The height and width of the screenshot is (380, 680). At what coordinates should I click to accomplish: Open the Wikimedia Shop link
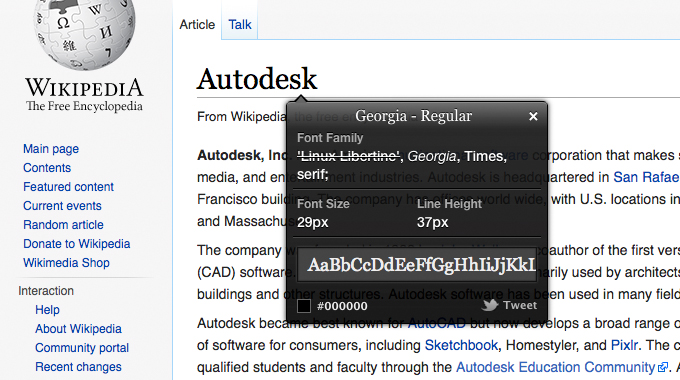(66, 263)
